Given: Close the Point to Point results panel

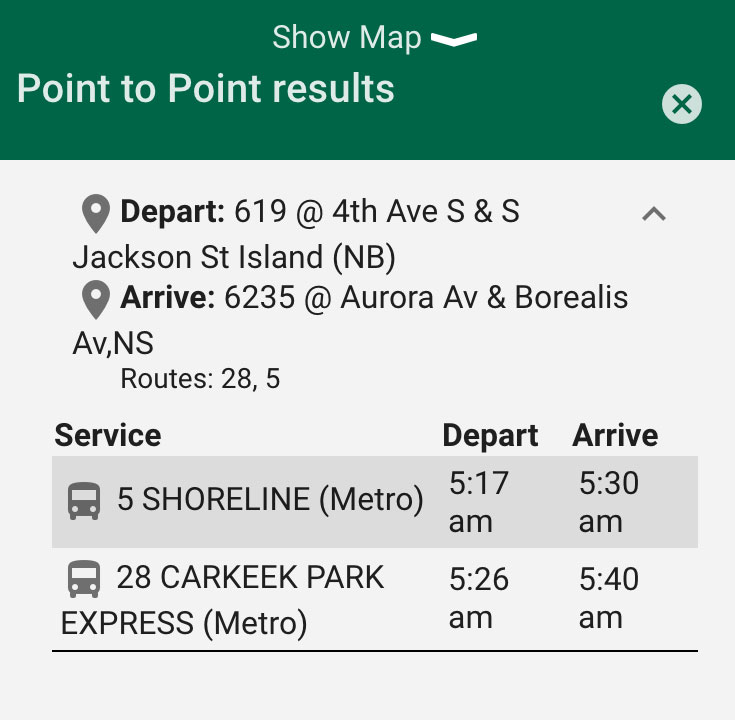Looking at the screenshot, I should (682, 104).
